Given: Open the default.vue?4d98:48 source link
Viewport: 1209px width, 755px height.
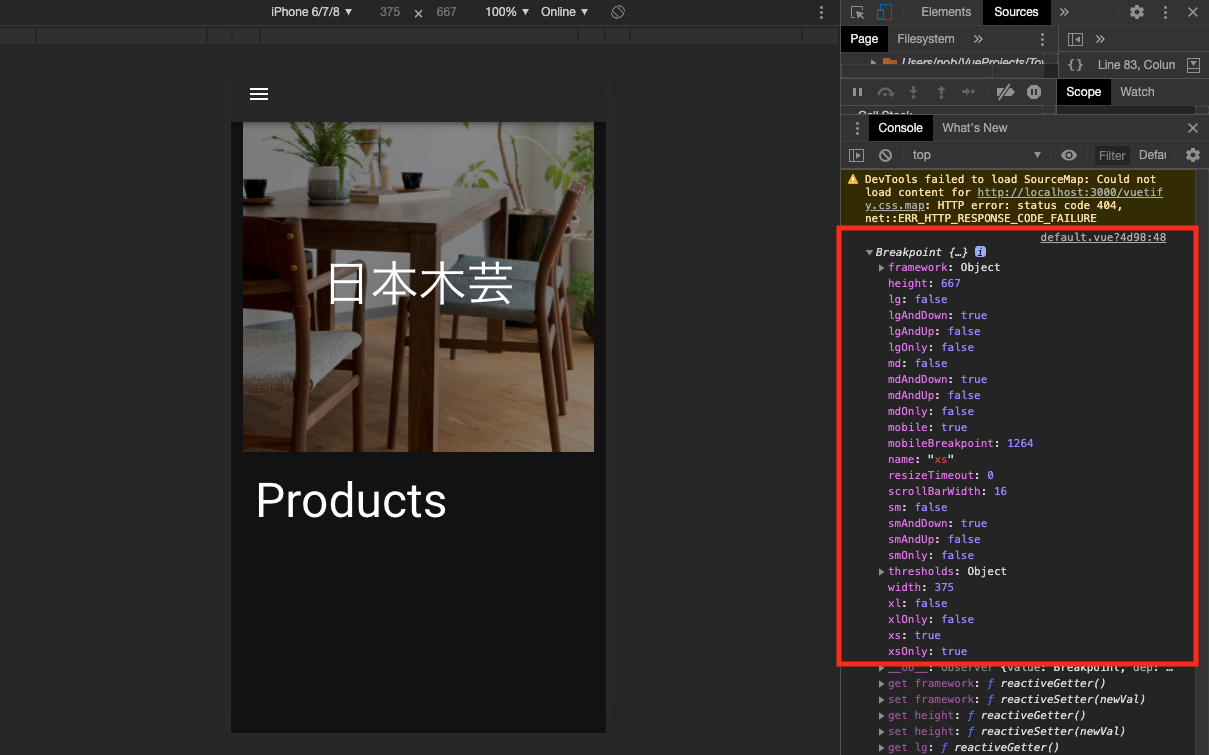Looking at the screenshot, I should point(1103,238).
